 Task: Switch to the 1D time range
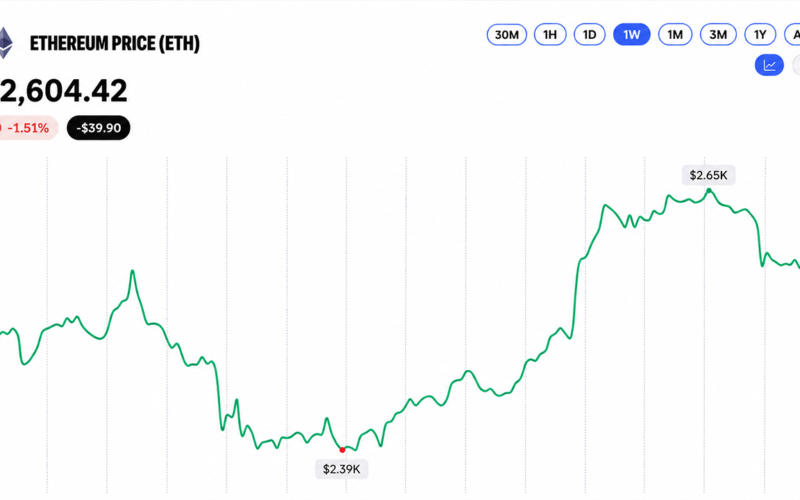click(x=590, y=35)
